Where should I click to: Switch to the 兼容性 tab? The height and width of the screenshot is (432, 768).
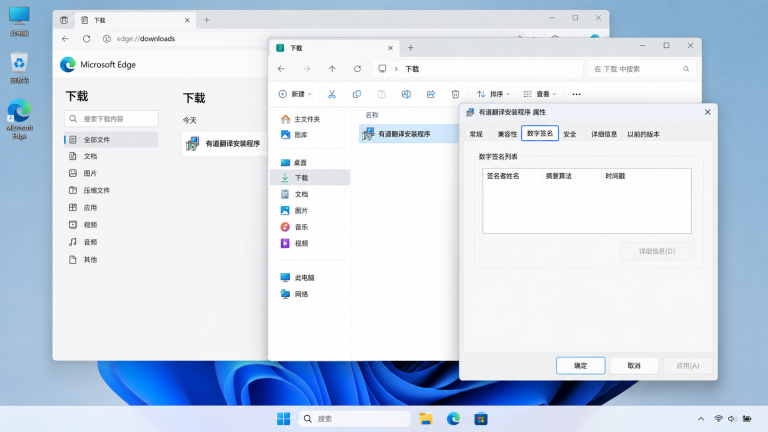[507, 134]
